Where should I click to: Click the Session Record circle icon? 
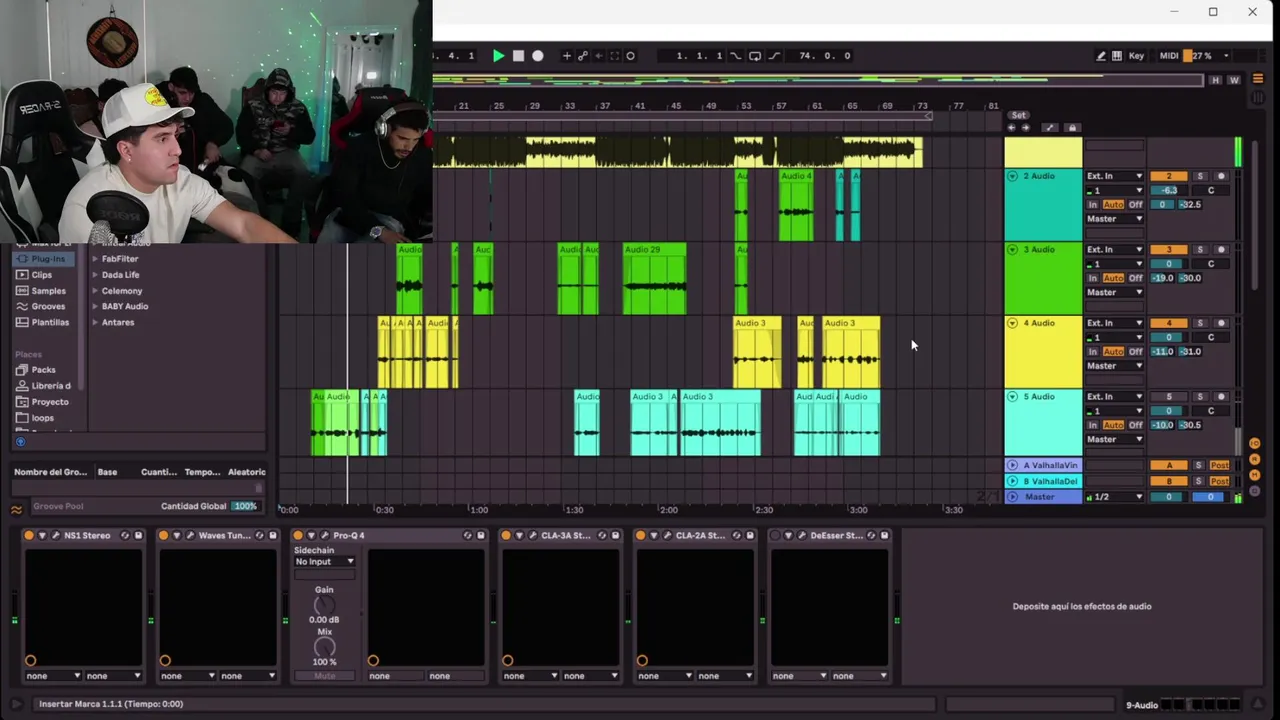tap(630, 56)
